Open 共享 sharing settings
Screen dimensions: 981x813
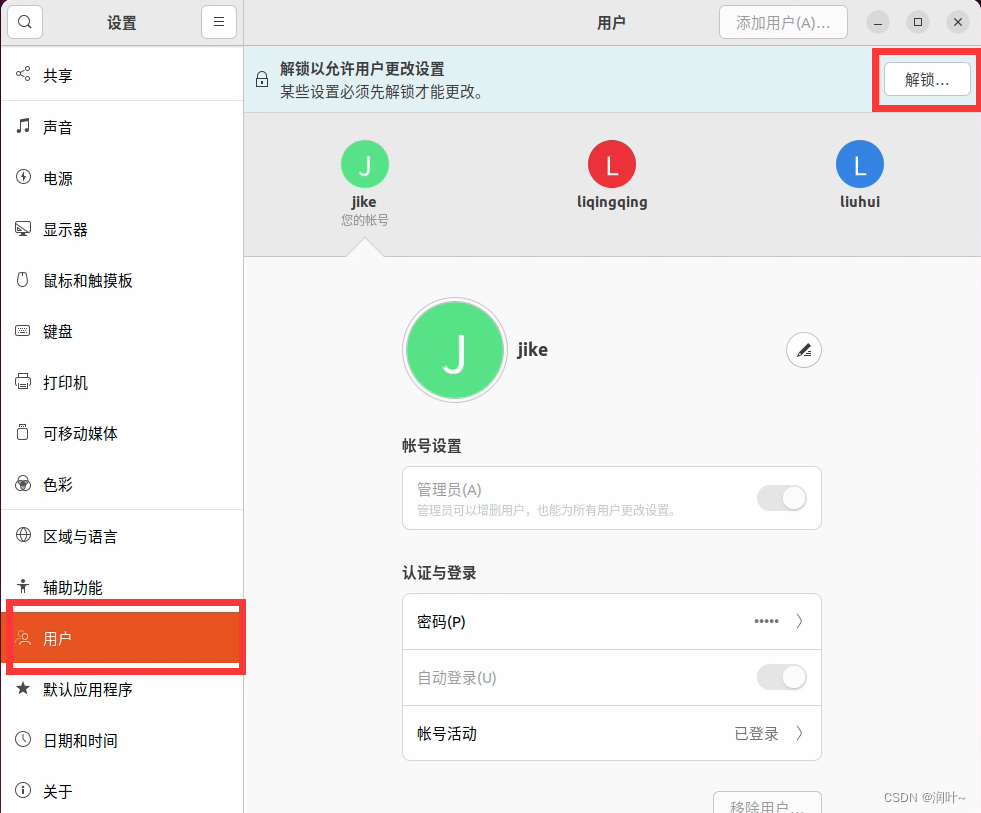pyautogui.click(x=122, y=75)
